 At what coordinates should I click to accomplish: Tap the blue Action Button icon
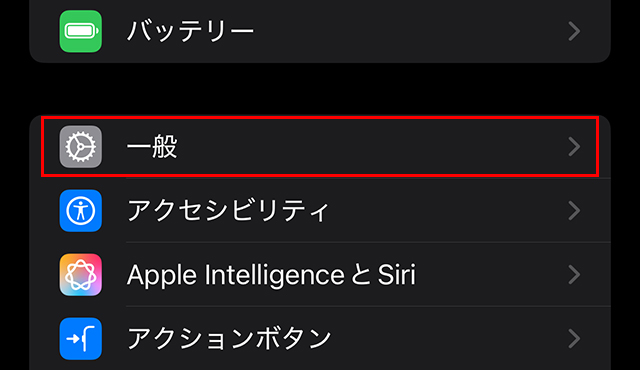point(80,339)
